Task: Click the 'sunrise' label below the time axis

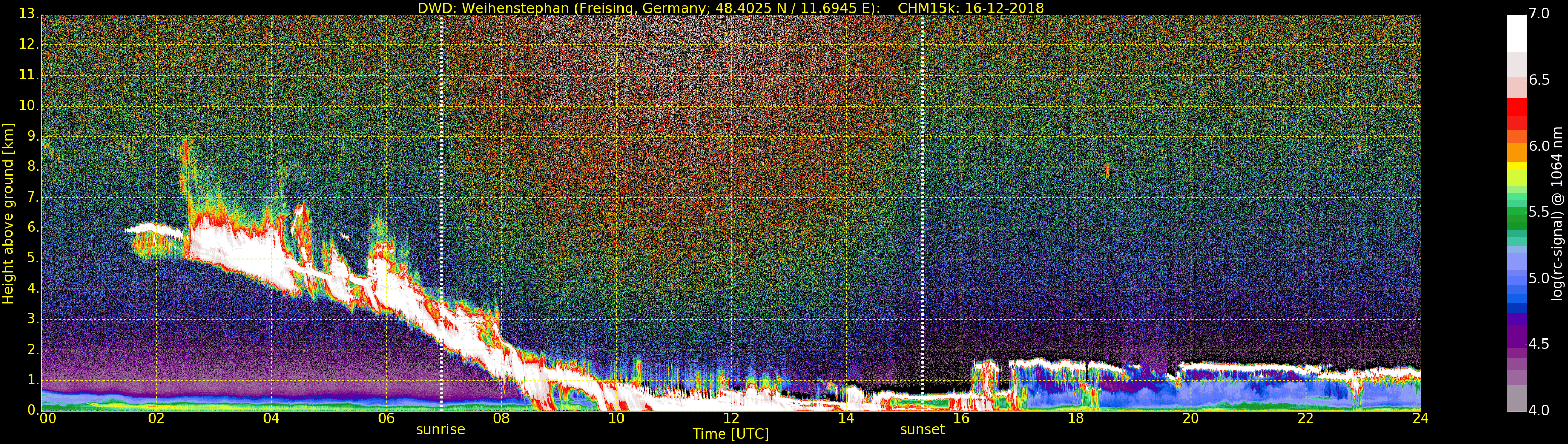Action: point(441,429)
